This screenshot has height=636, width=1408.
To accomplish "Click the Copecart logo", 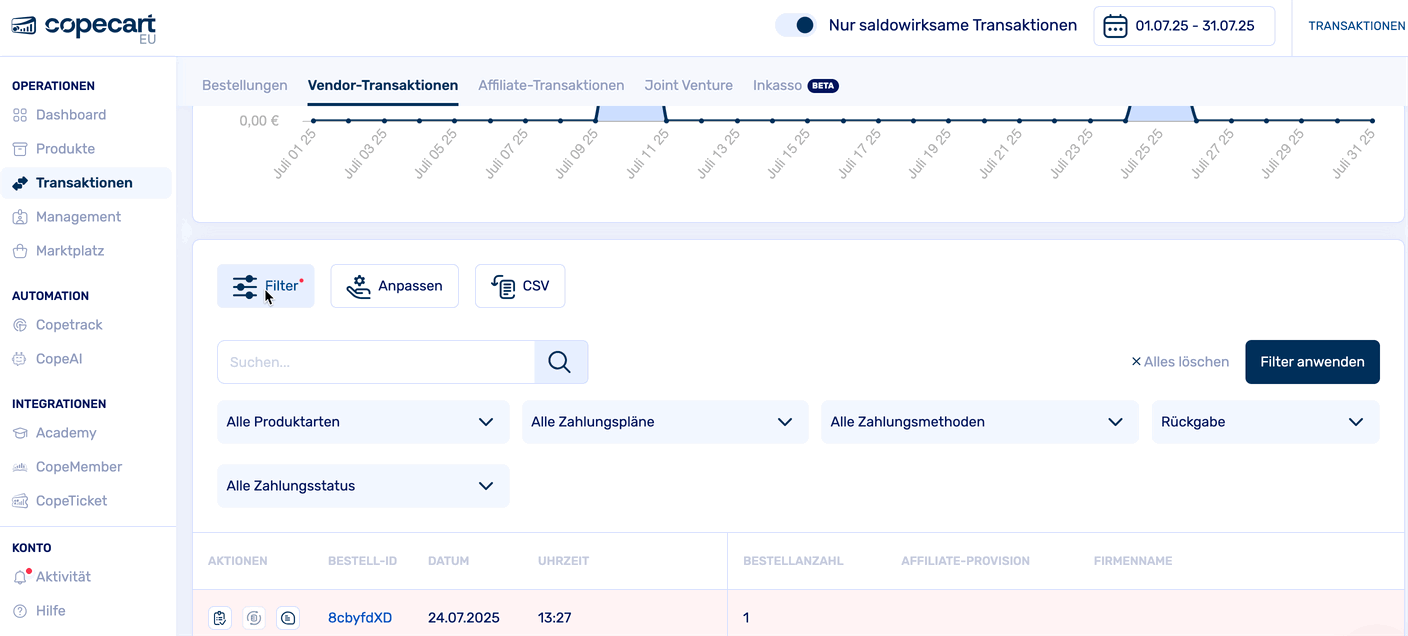I will (84, 27).
